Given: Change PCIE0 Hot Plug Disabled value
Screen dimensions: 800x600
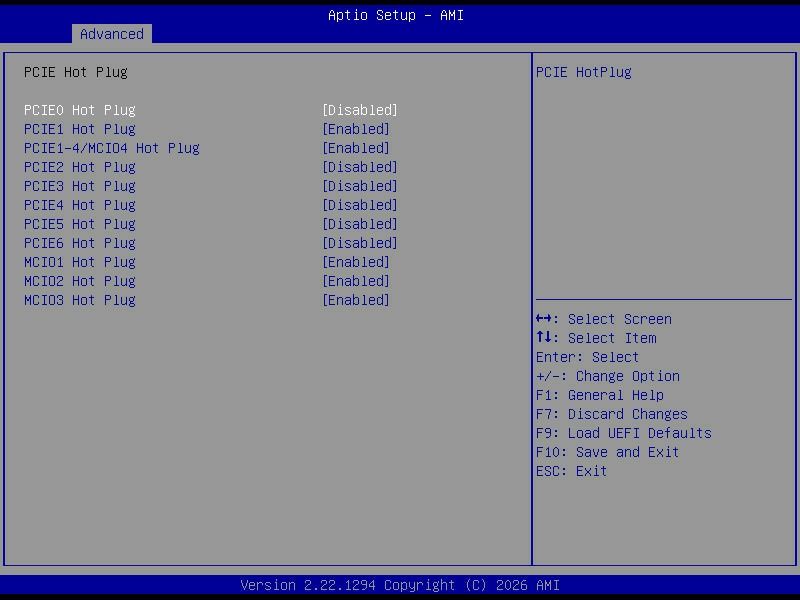Looking at the screenshot, I should click(360, 110).
